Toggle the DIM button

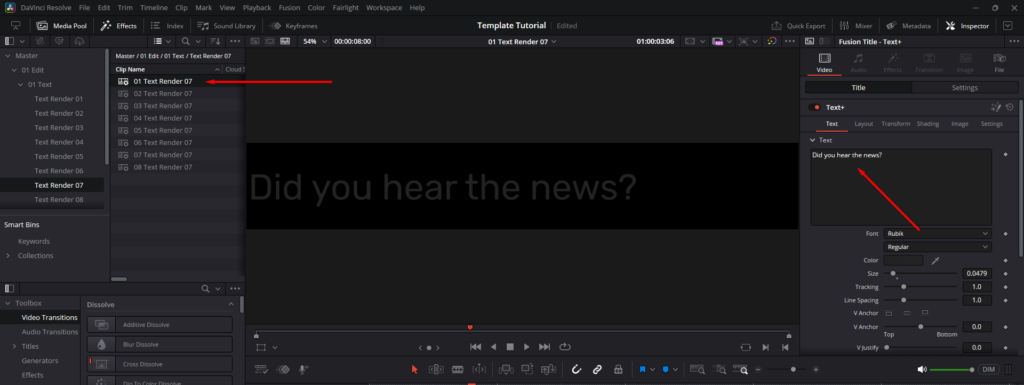989,369
